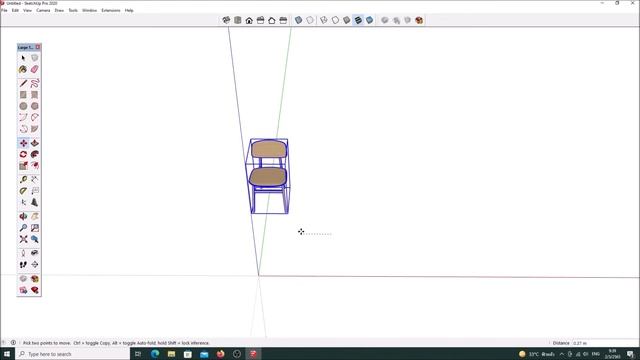The height and width of the screenshot is (360, 640).
Task: Choose the Look Around eye tool
Action: (x=35, y=253)
